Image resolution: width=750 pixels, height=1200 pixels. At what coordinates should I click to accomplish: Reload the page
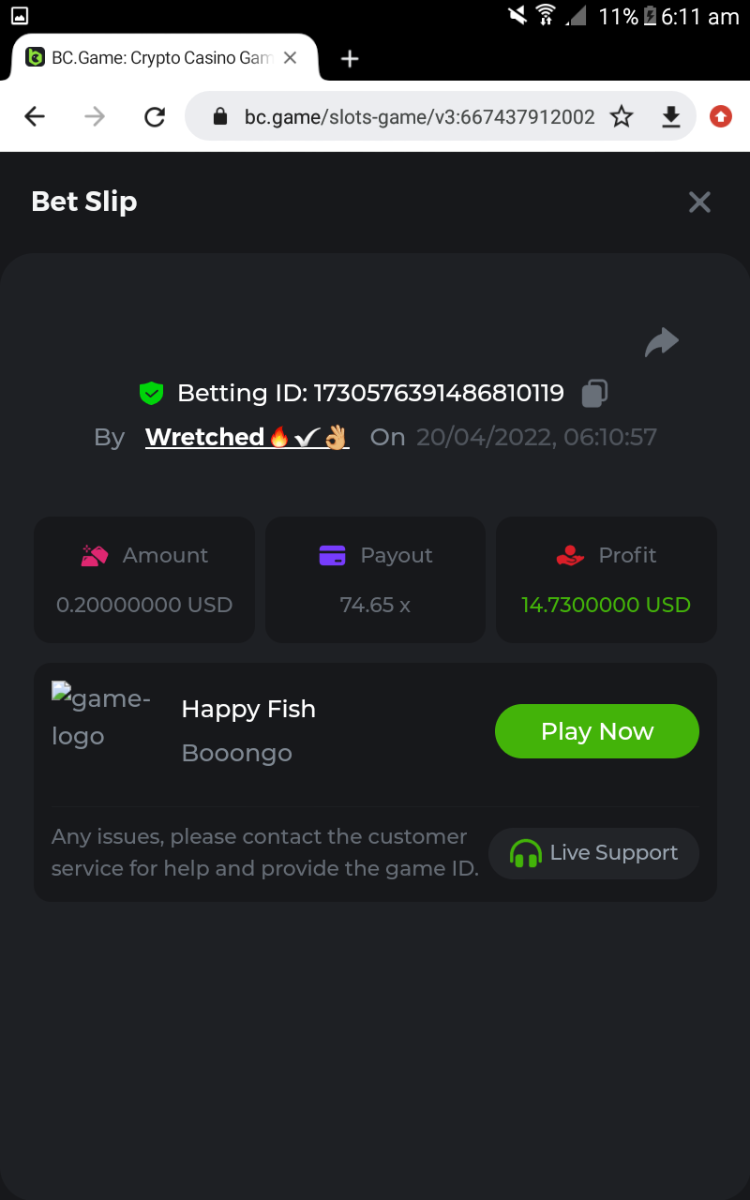pos(154,117)
